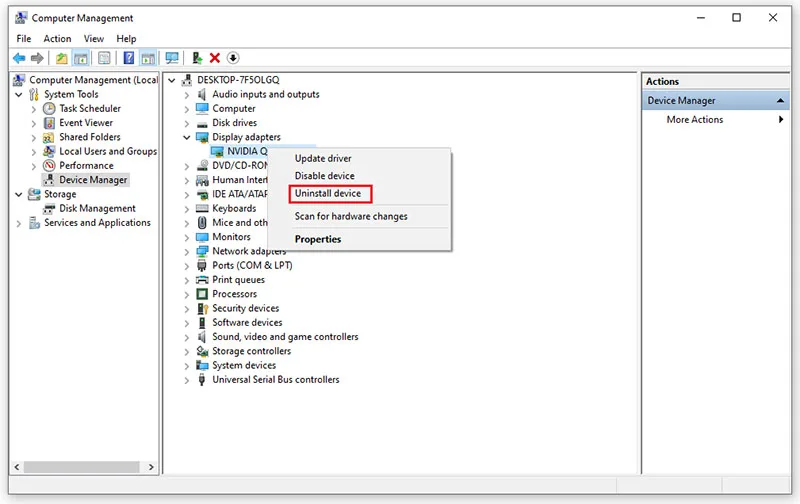Expand the Computer device category
Viewport: 800px width, 504px height.
(187, 109)
